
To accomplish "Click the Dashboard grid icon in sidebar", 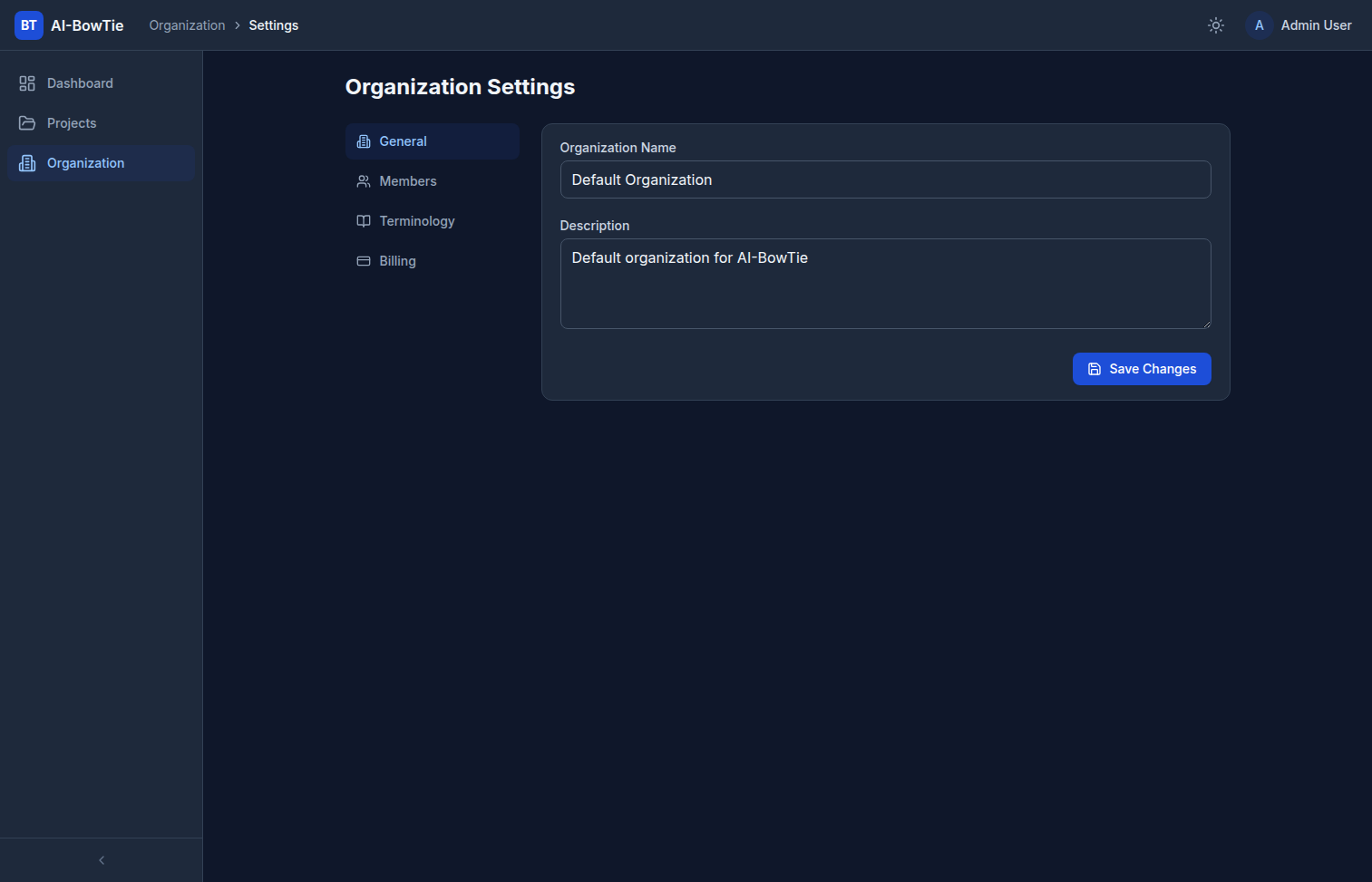I will [27, 83].
